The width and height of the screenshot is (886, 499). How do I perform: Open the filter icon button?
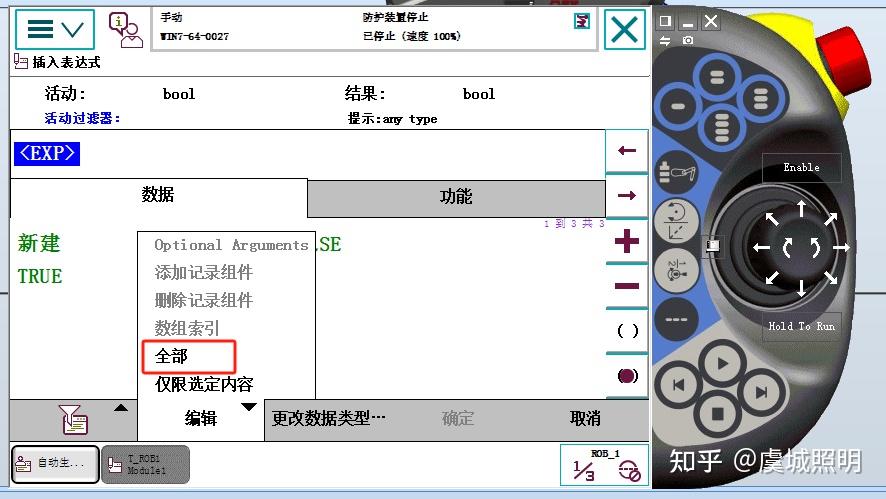click(x=74, y=420)
